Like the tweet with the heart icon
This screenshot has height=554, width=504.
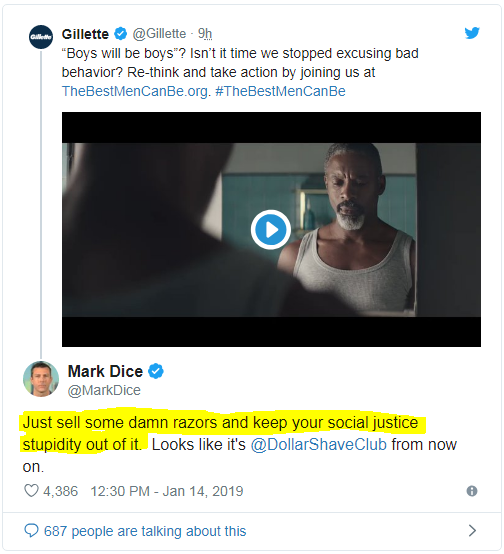click(31, 491)
